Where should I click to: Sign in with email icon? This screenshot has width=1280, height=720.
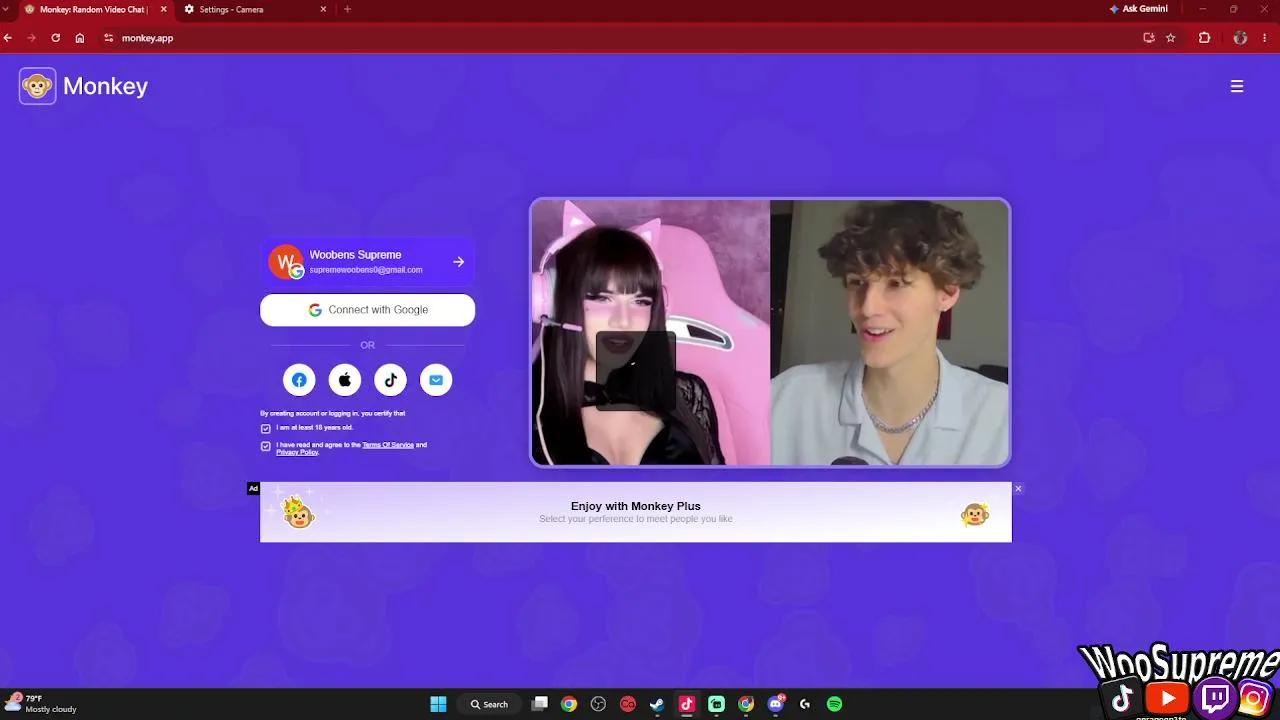pyautogui.click(x=436, y=380)
